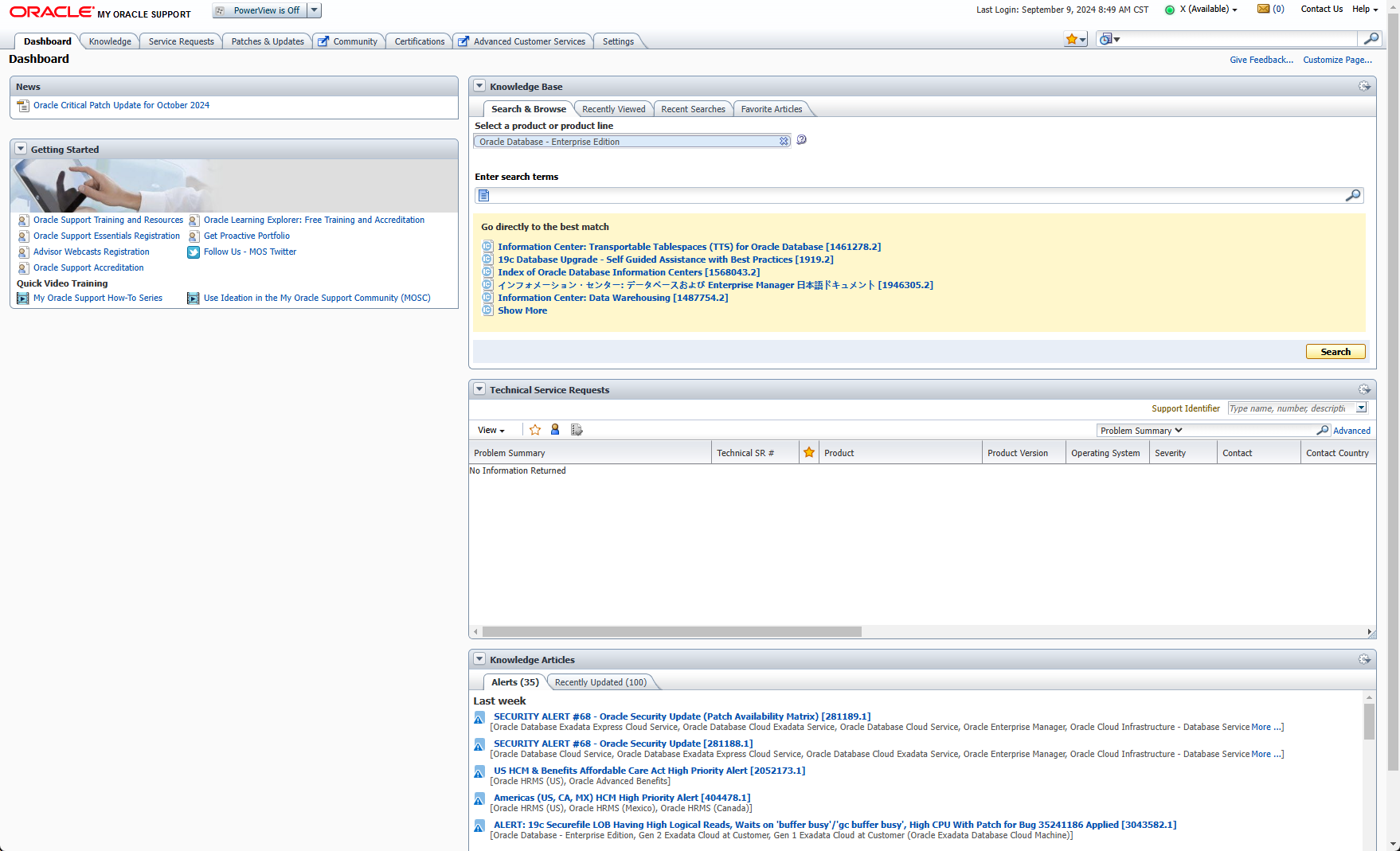Toggle the PowerView is Off button
Screen dimensions: 1400x851
coord(260,10)
